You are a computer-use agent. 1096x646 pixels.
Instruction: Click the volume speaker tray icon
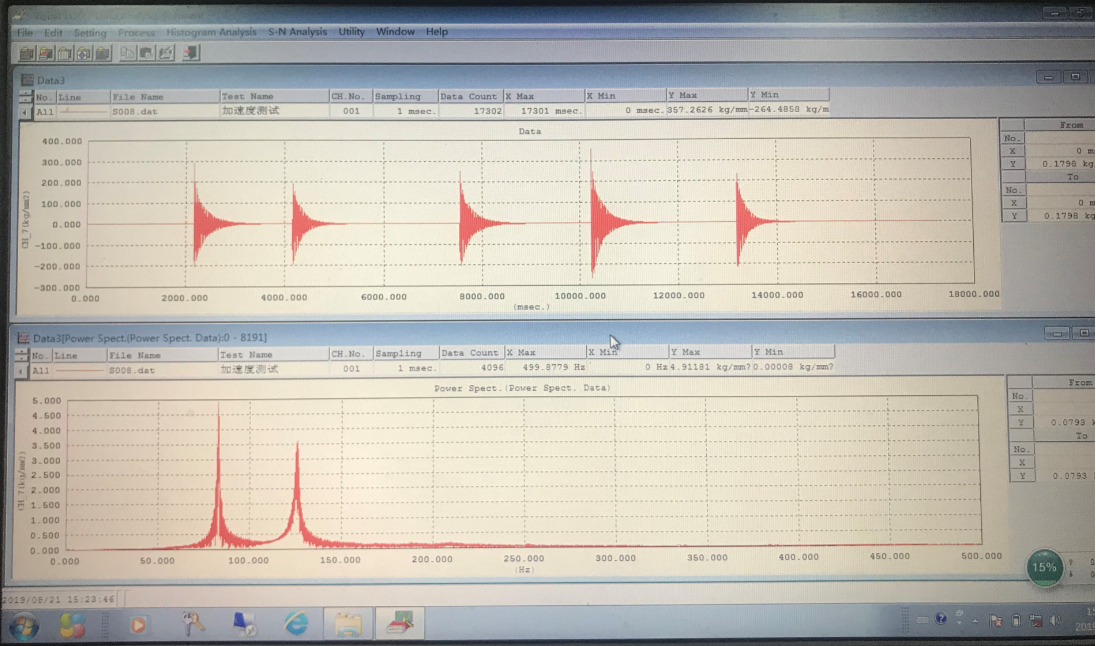pos(1054,620)
